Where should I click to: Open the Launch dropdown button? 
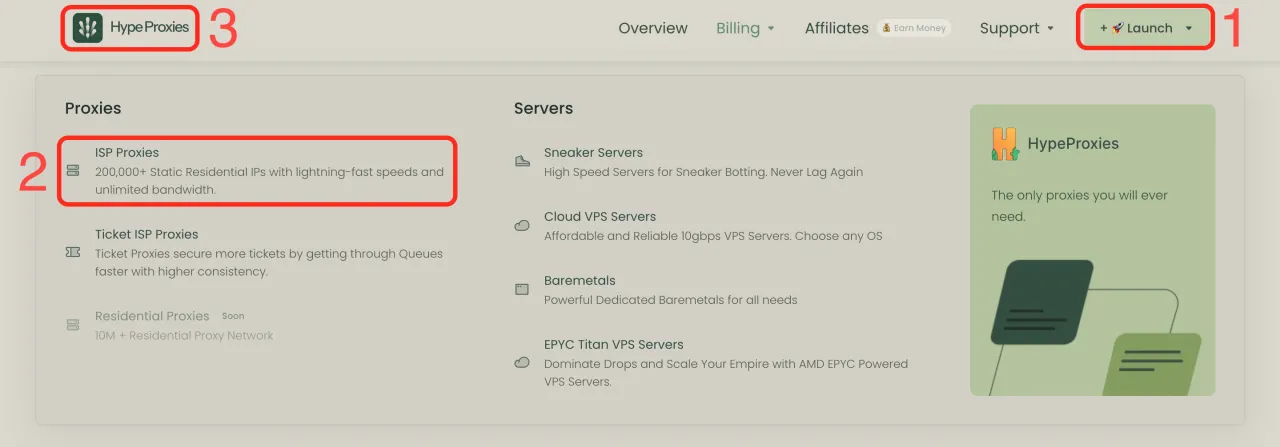point(1145,28)
